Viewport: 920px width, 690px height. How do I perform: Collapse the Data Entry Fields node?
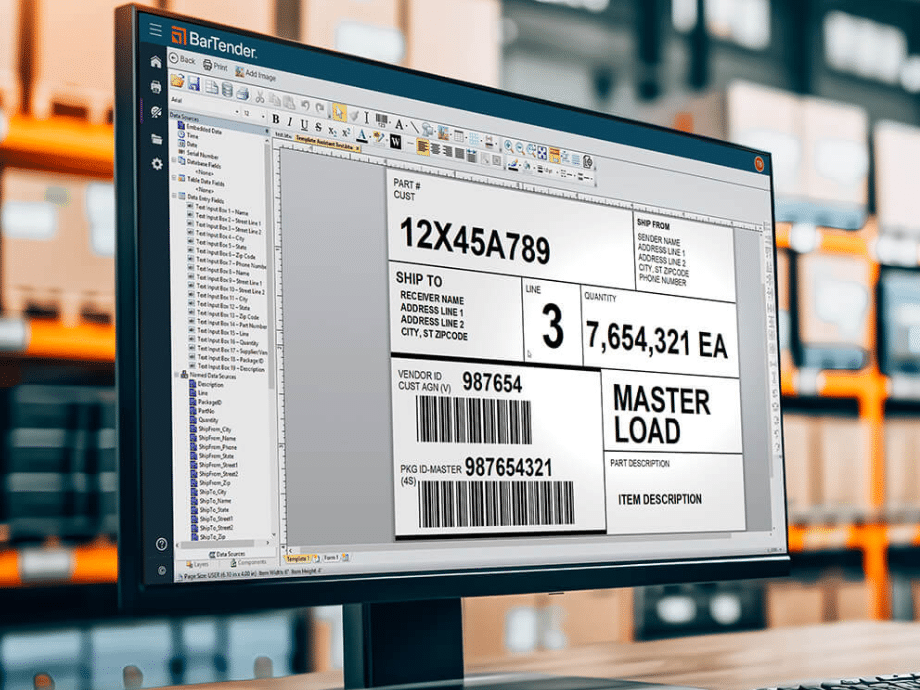click(x=174, y=195)
